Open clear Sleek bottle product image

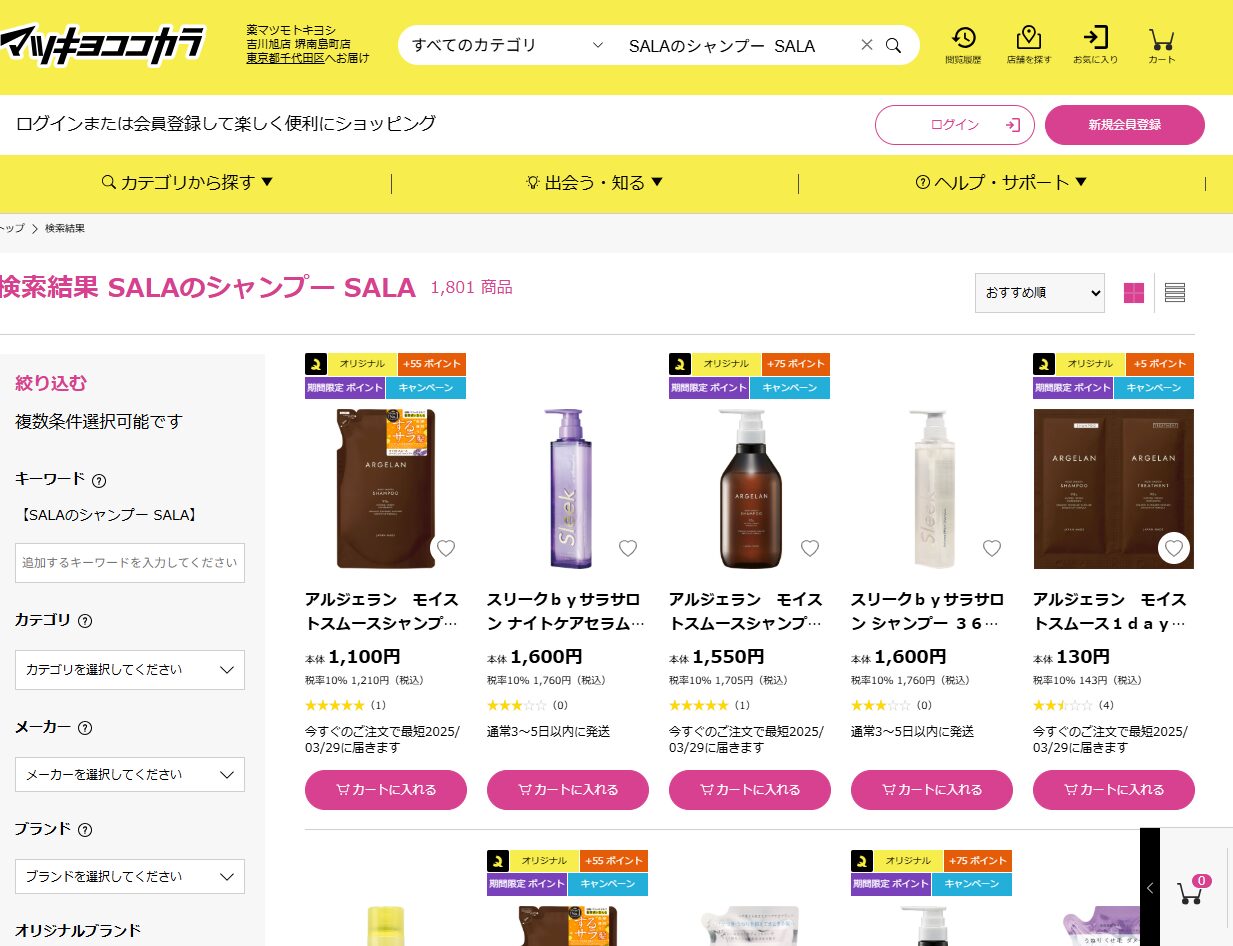coord(932,488)
